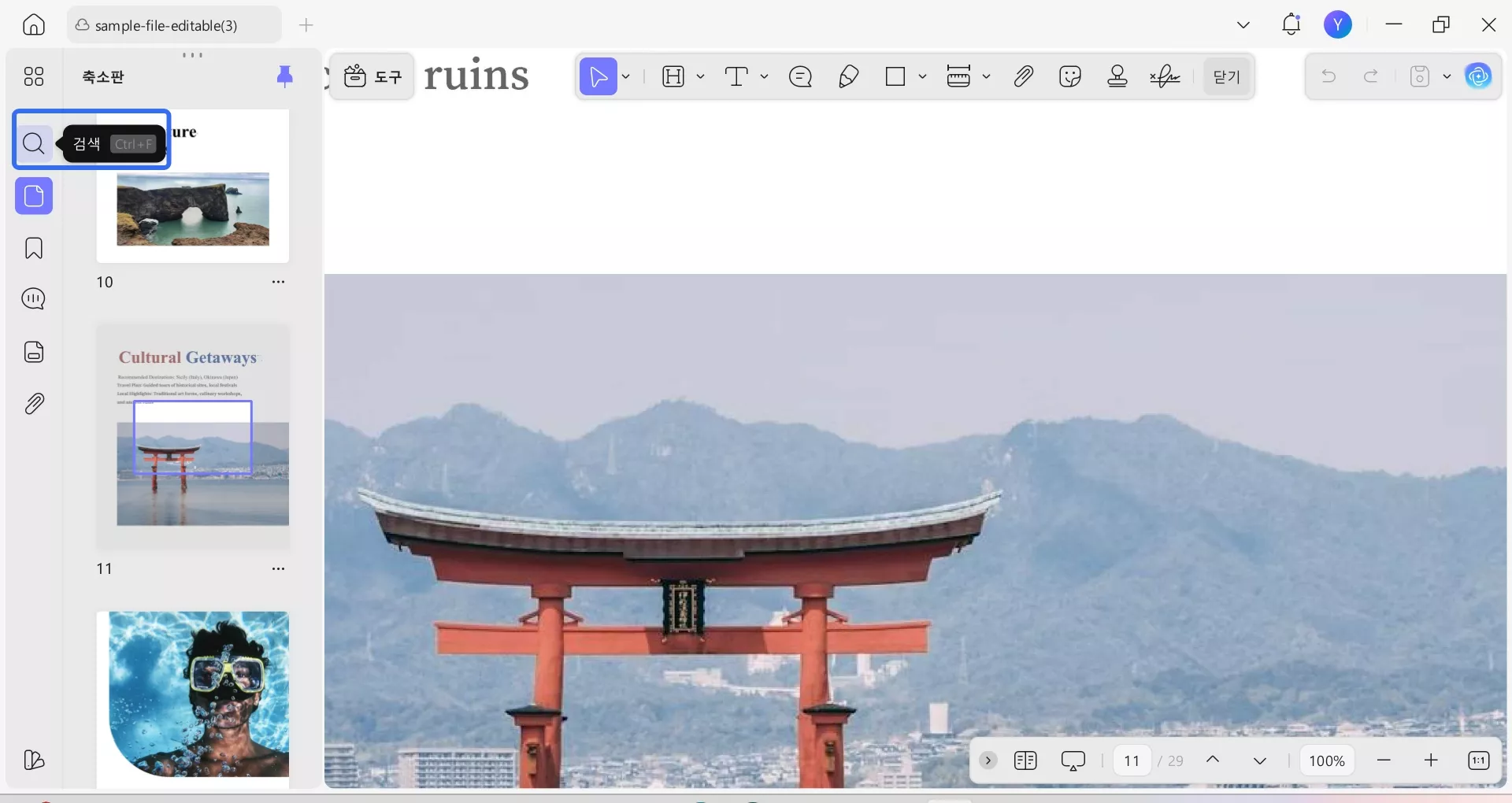Select the sticker tool
The width and height of the screenshot is (1512, 803).
pyautogui.click(x=1070, y=76)
